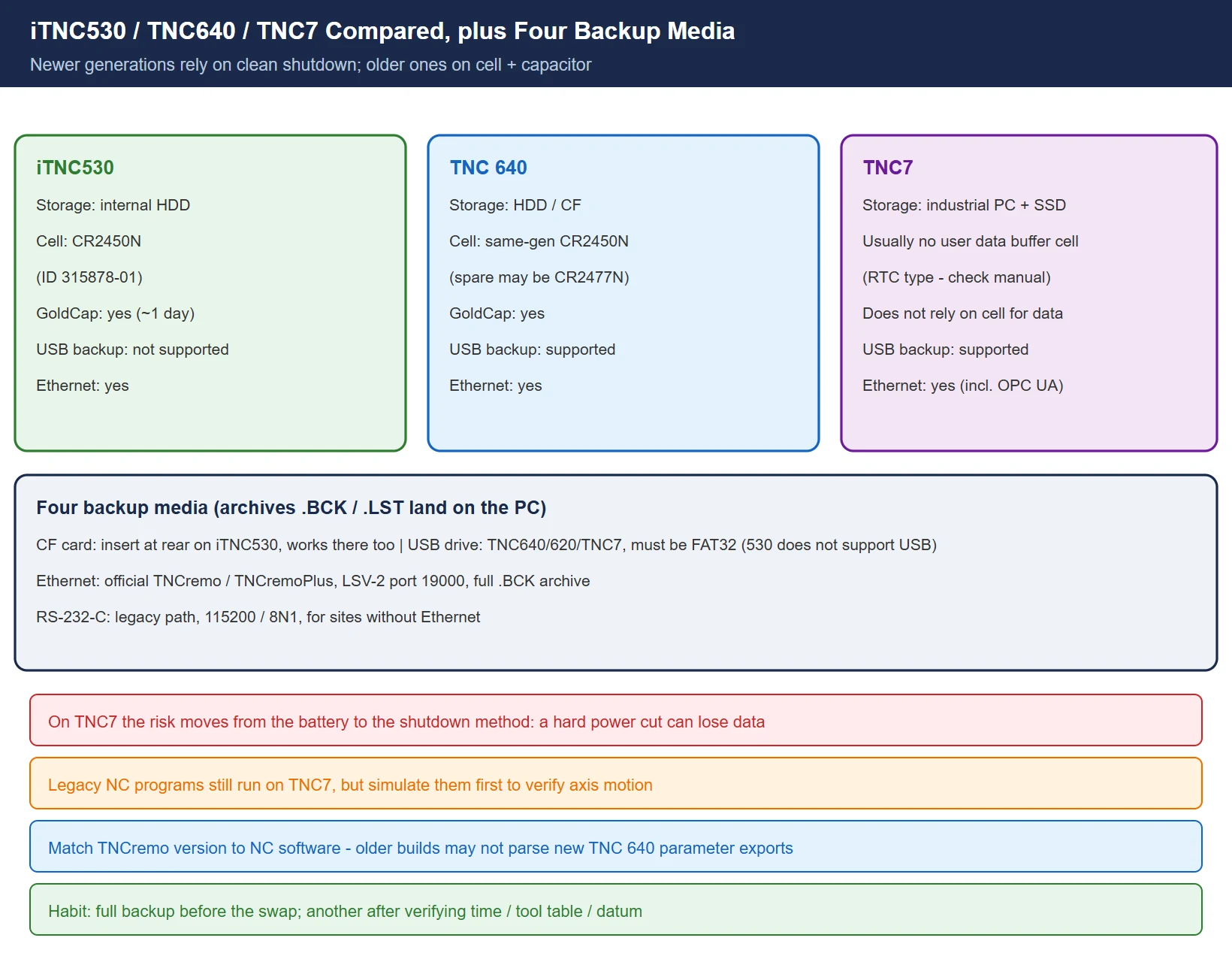
Task: Select 'USB backup: supported' in TNC7 card
Action: (946, 349)
